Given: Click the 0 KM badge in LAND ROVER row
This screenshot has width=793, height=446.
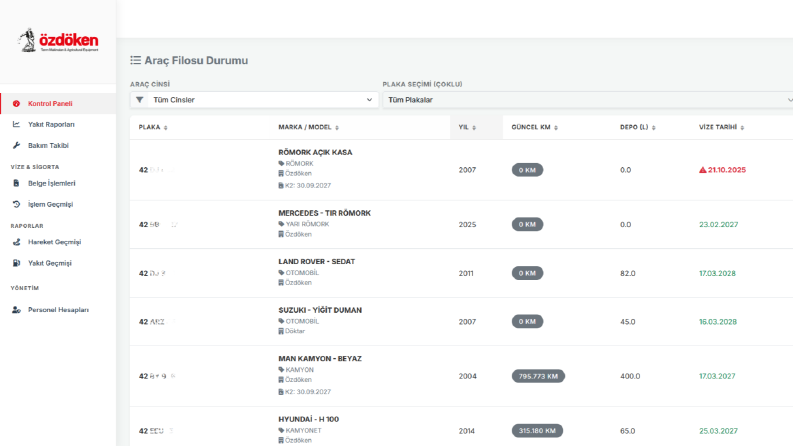Looking at the screenshot, I should 527,273.
